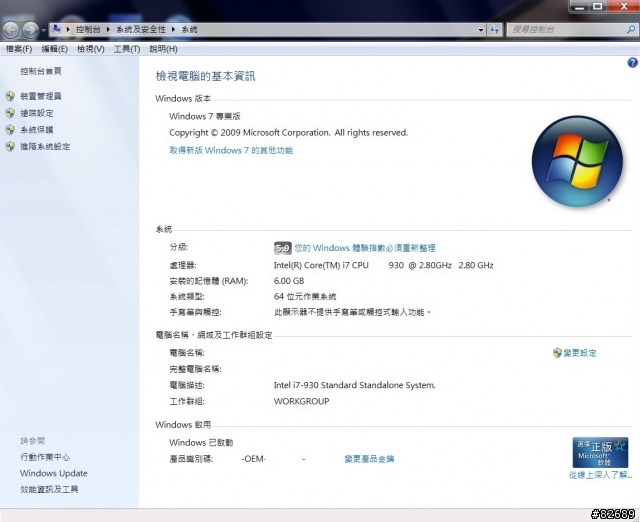This screenshot has height=522, width=640.
Task: Open 遠端設定 in the sidebar
Action: point(37,113)
